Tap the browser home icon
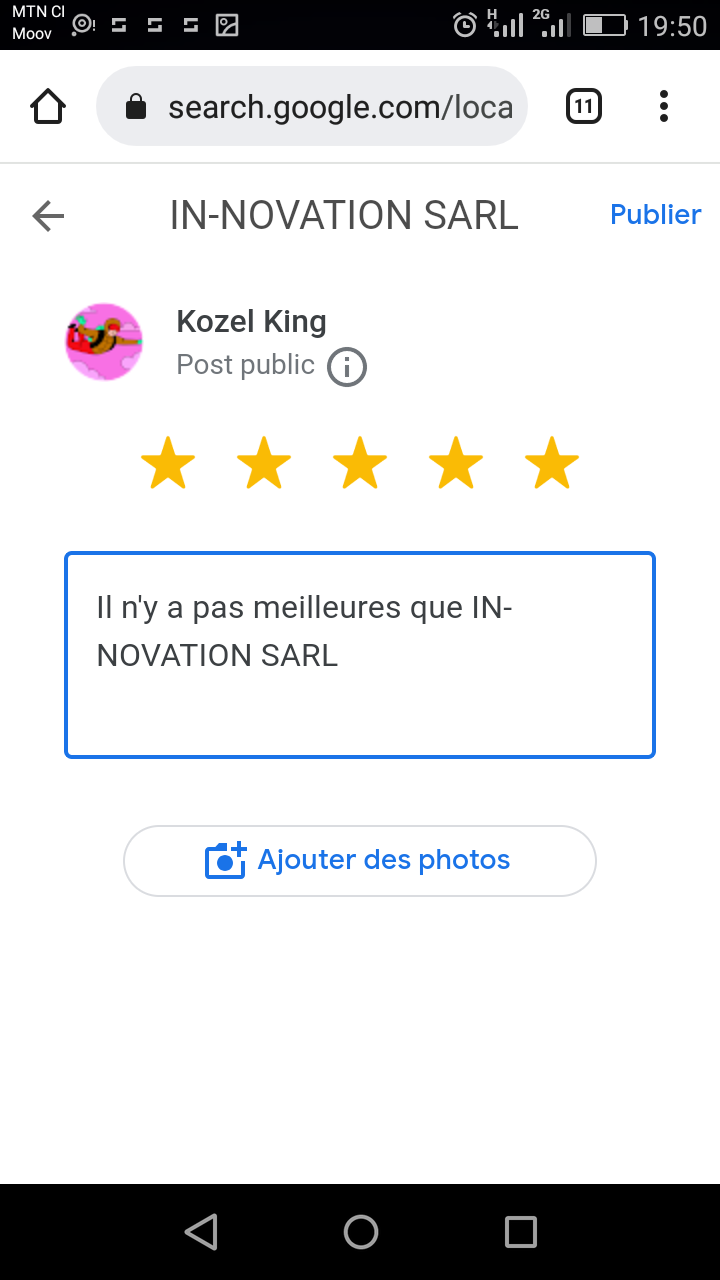Image resolution: width=720 pixels, height=1280 pixels. [48, 106]
